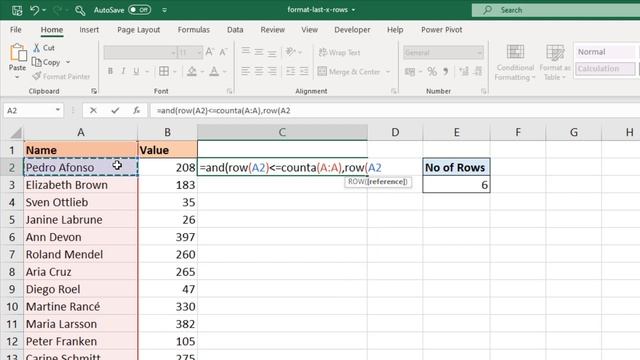Click the No of Rows value 6 cell
This screenshot has height=360, width=640.
pyautogui.click(x=456, y=185)
